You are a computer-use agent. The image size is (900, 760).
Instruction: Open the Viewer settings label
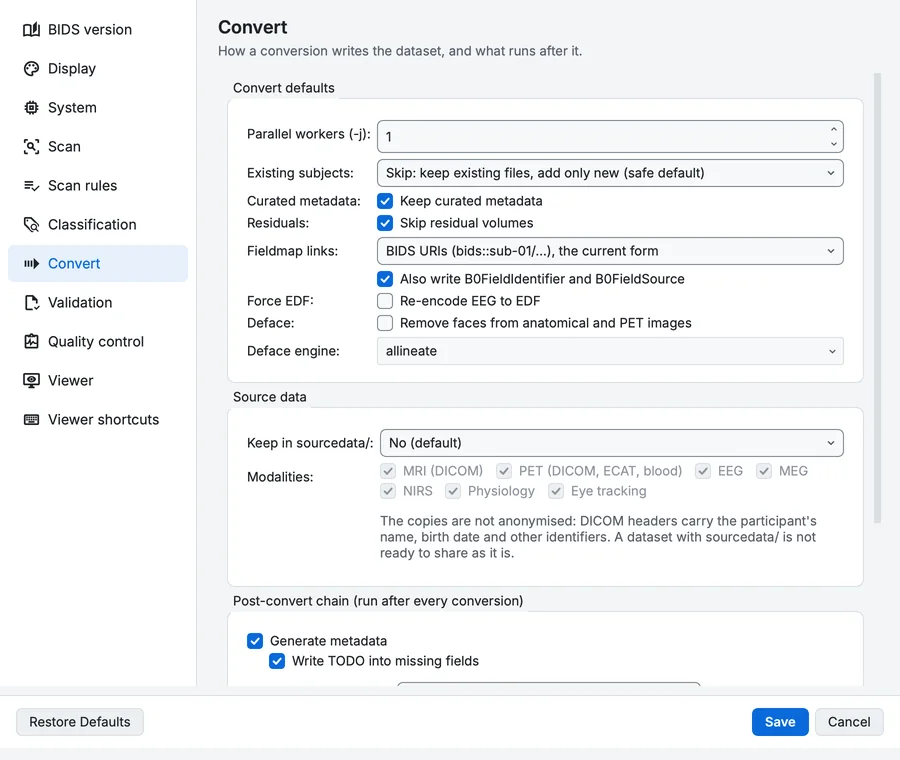(71, 381)
